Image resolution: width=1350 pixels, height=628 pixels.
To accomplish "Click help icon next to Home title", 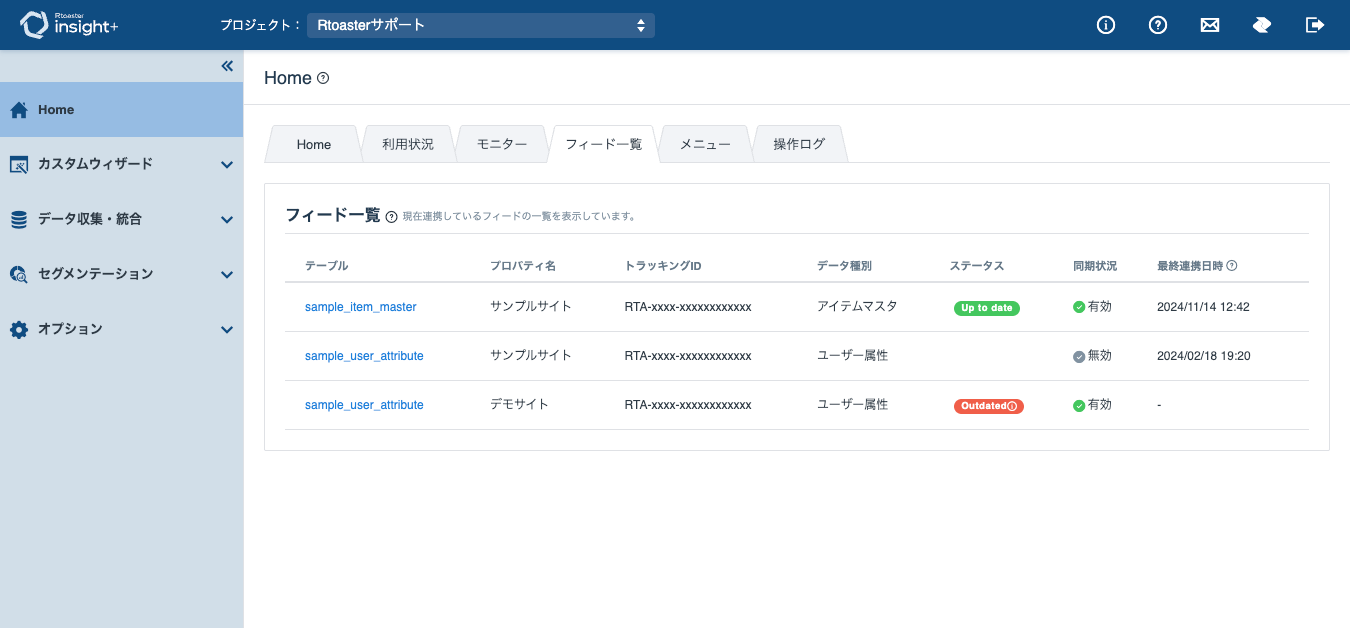I will point(323,78).
